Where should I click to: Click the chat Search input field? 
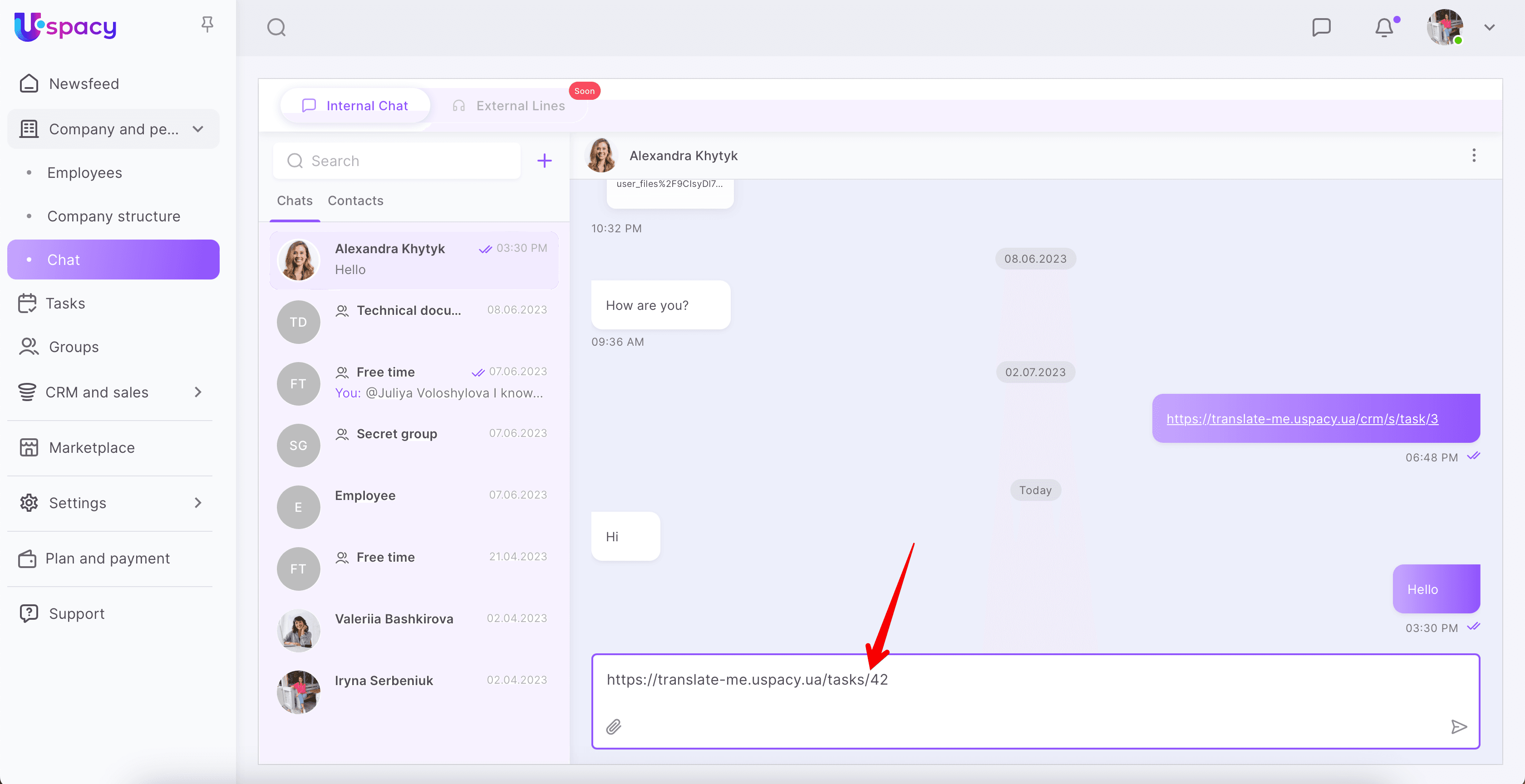click(x=408, y=160)
